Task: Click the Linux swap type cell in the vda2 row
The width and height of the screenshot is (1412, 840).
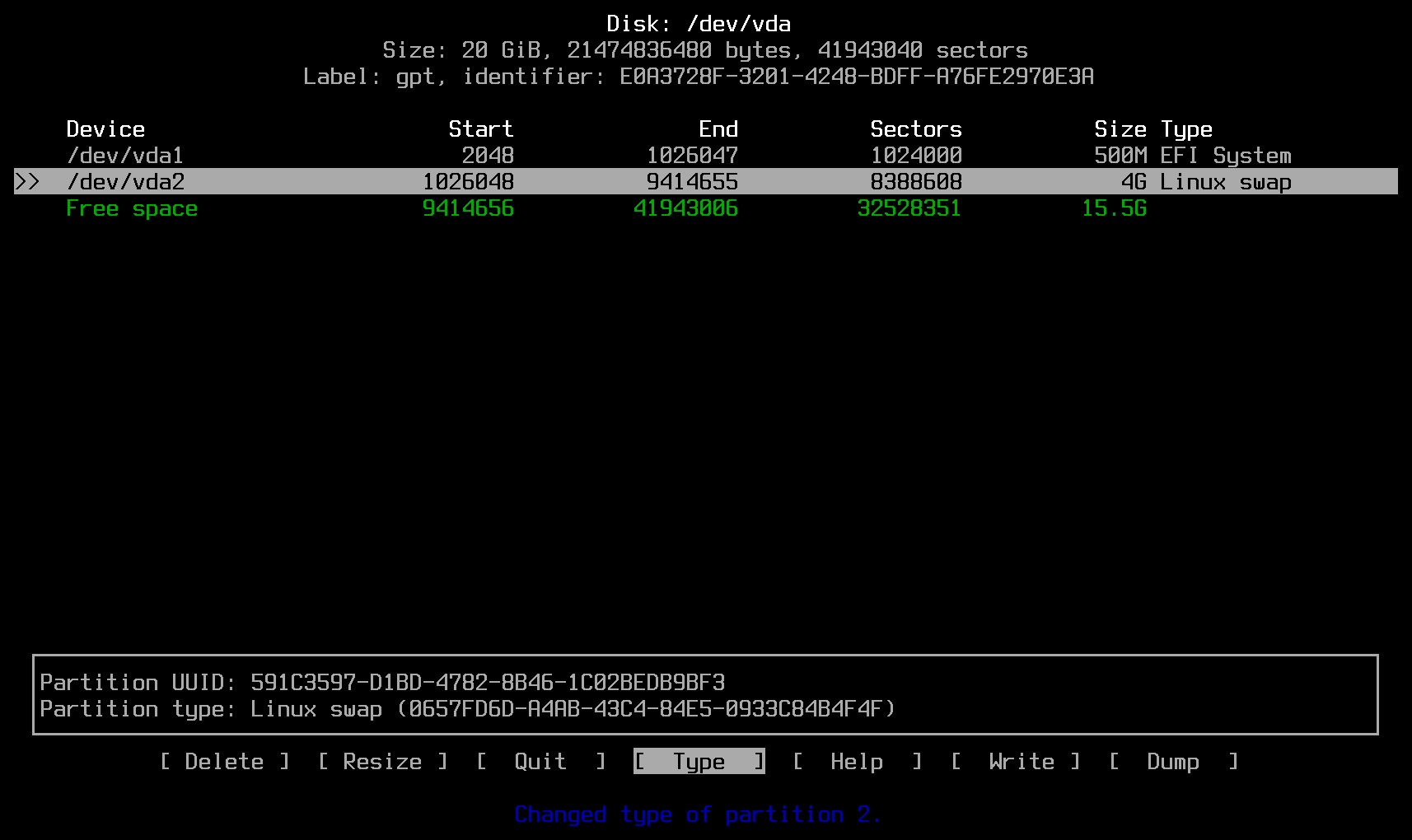Action: [1226, 182]
